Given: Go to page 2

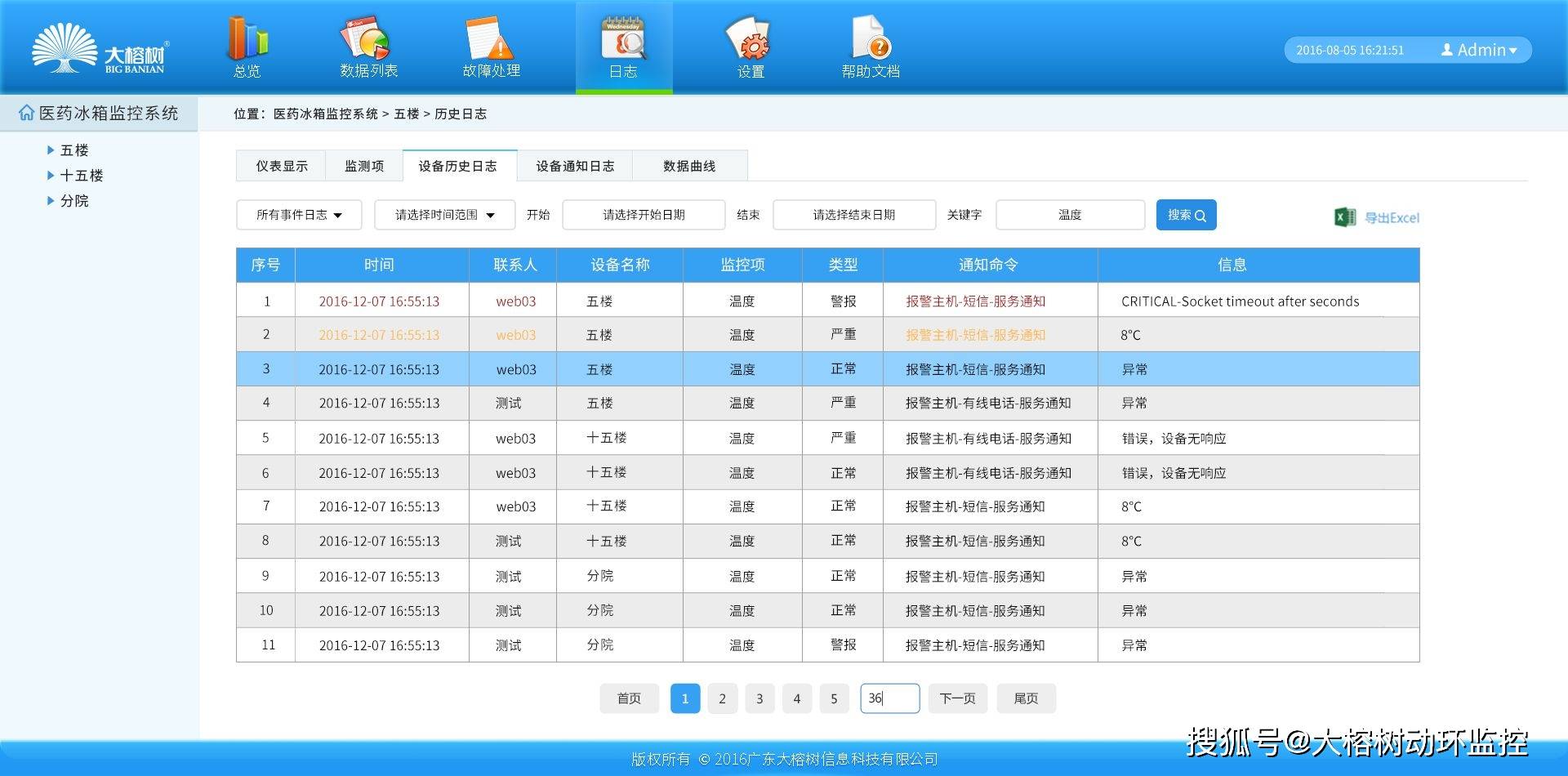Looking at the screenshot, I should 722,698.
